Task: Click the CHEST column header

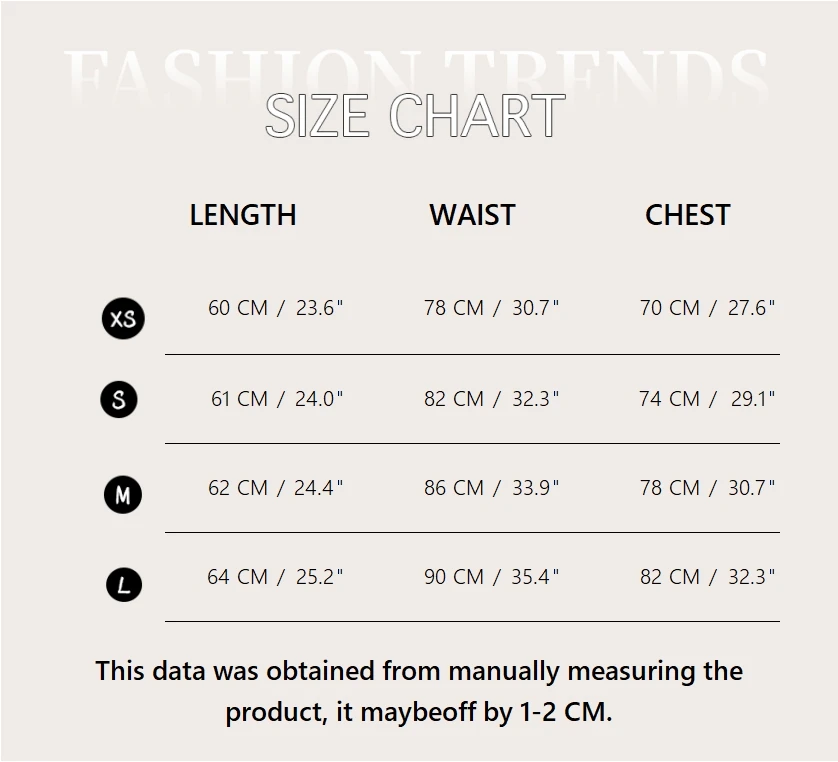Action: pos(687,215)
